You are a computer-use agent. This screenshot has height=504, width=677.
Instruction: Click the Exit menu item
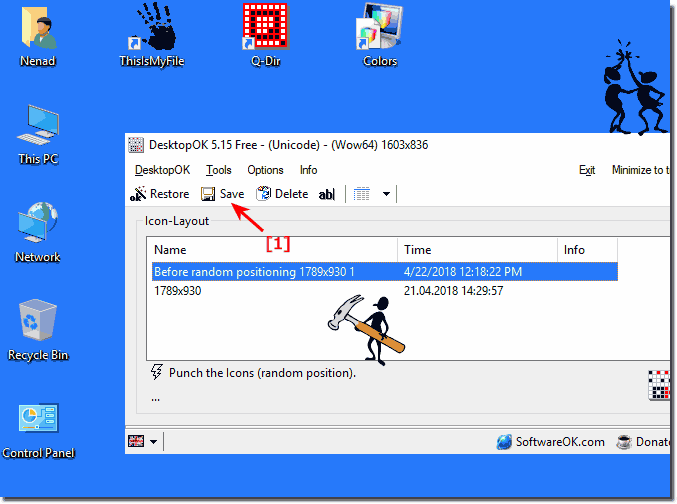tap(587, 170)
